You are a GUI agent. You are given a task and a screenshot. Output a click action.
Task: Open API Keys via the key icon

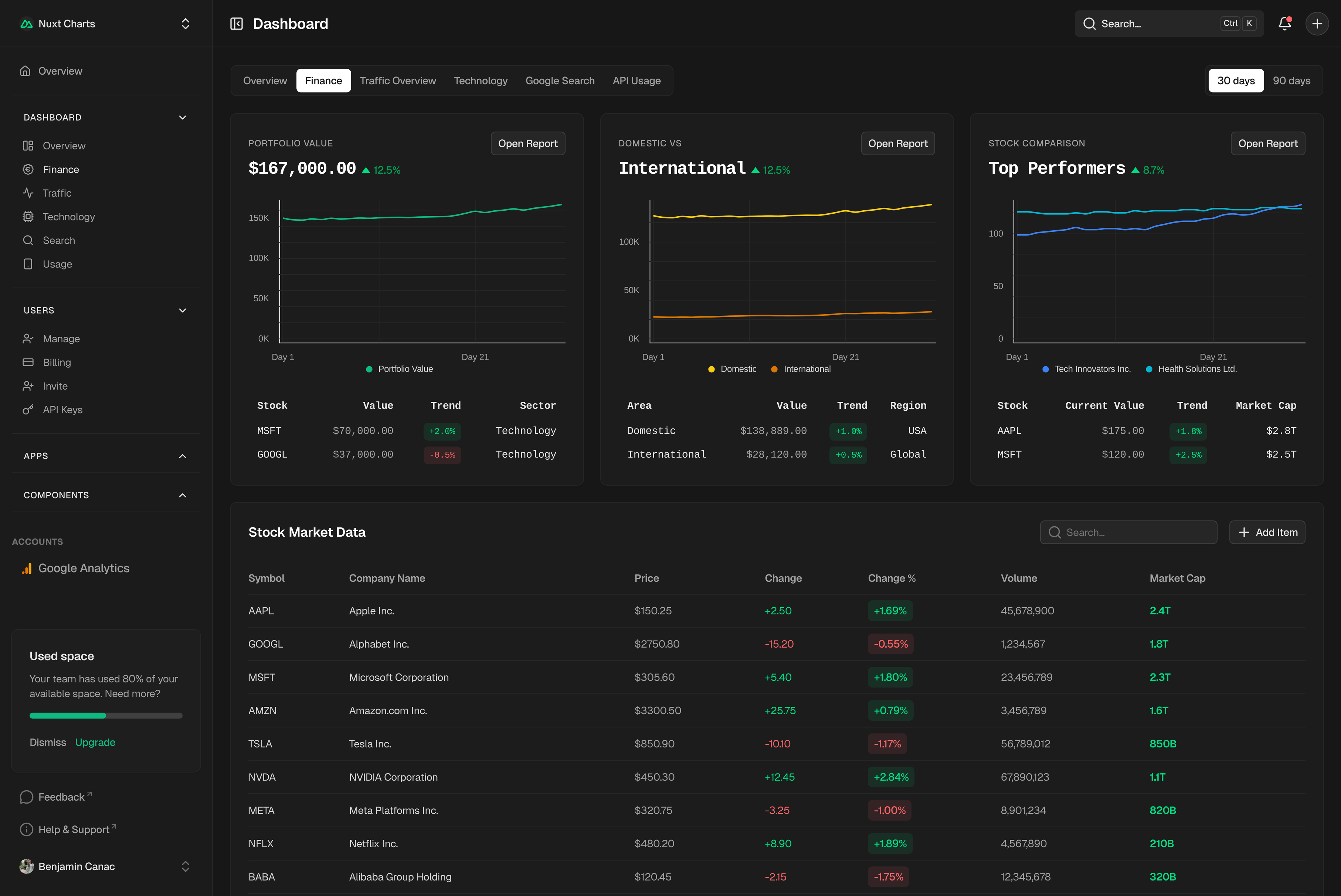[28, 410]
